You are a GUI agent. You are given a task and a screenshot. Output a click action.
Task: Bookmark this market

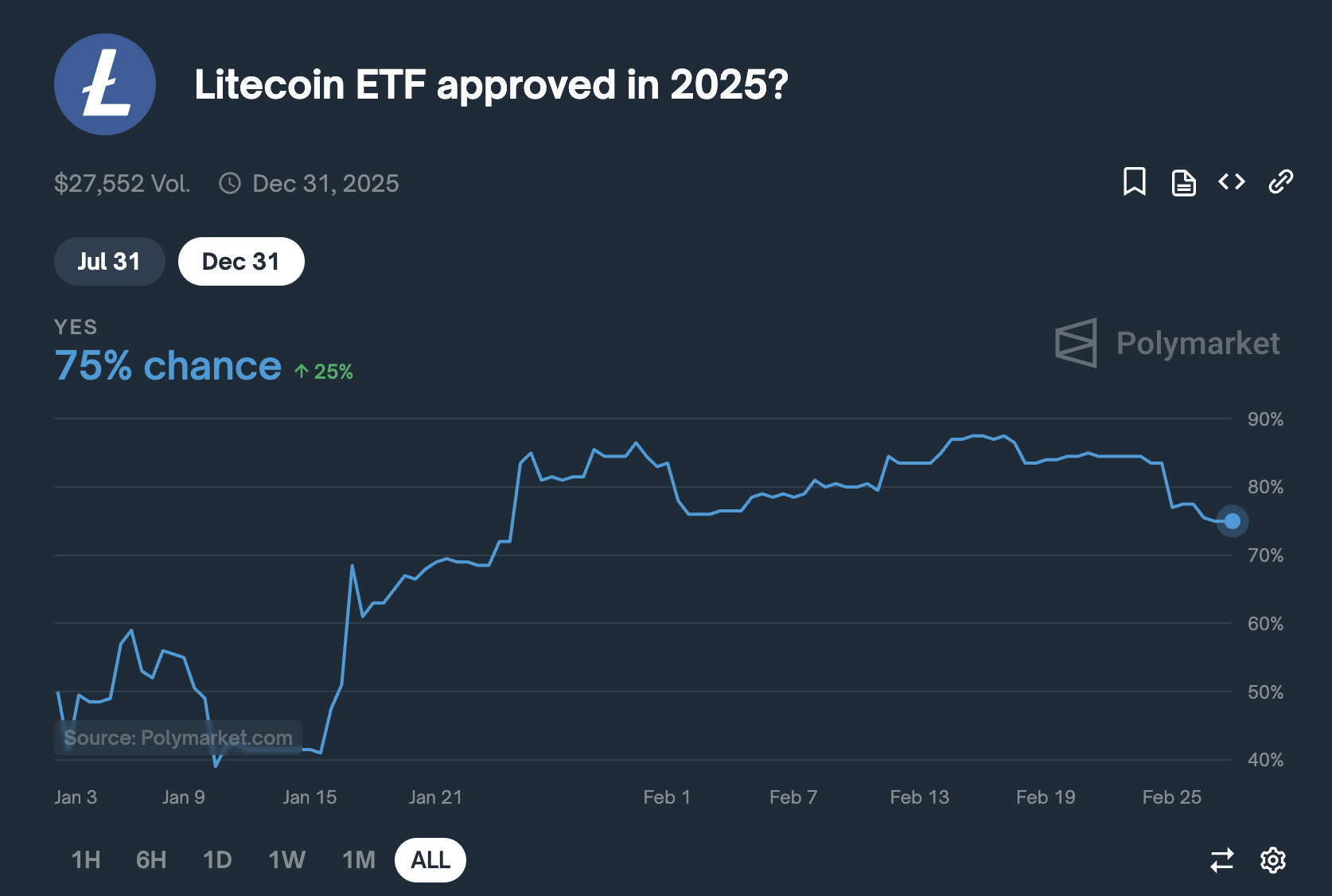[1135, 182]
